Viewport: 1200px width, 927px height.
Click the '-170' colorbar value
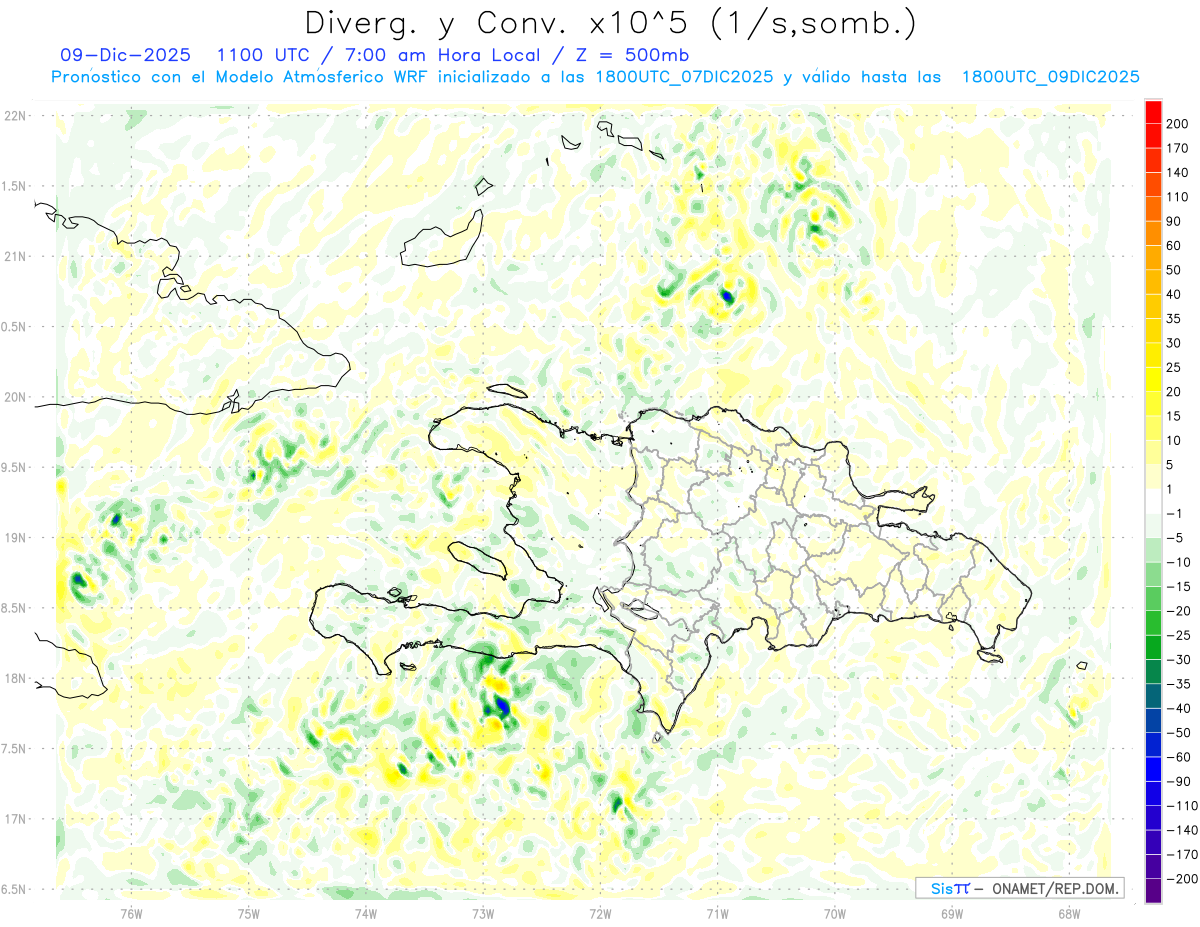coord(1181,855)
